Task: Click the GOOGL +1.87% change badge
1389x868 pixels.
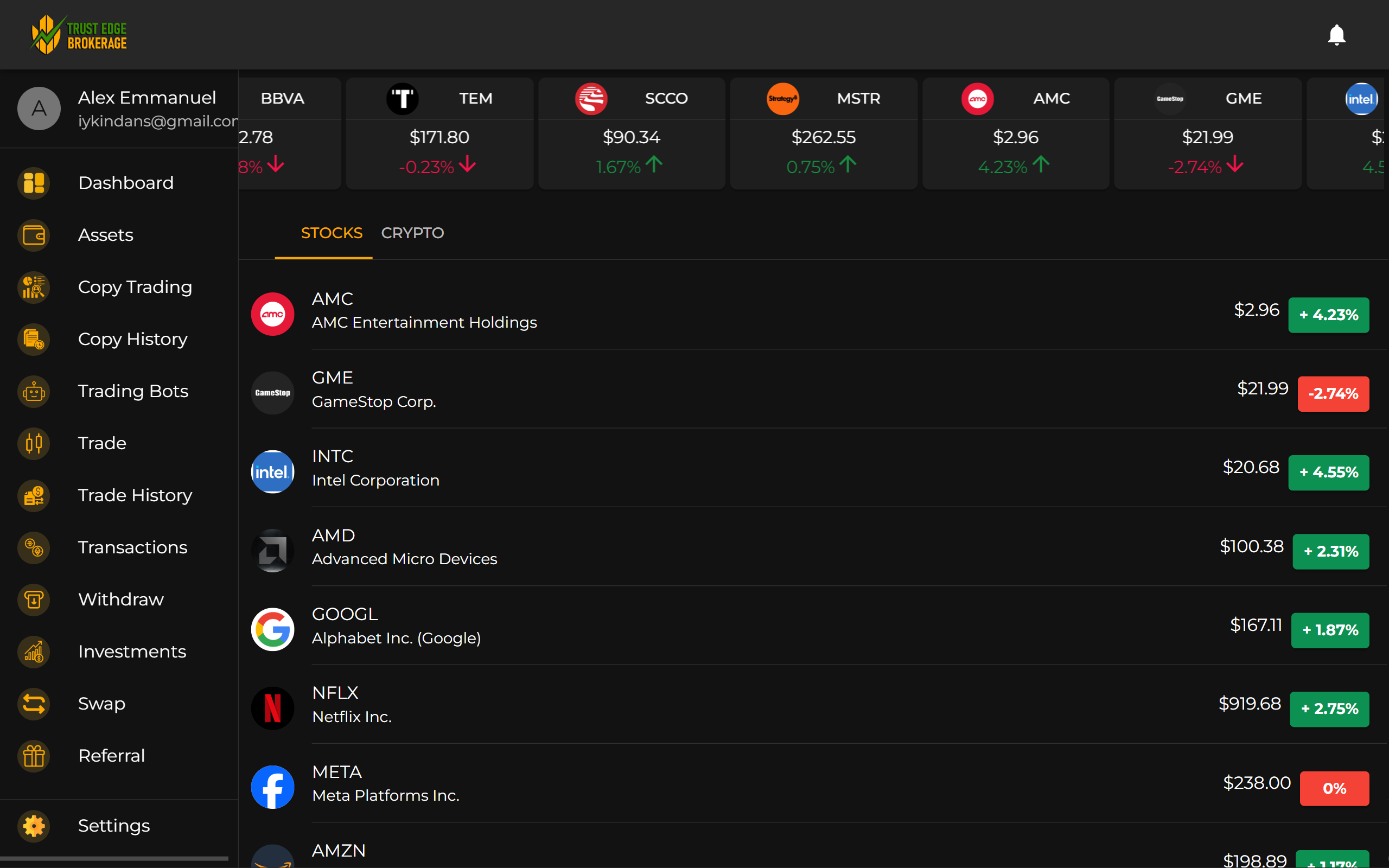Action: [x=1330, y=630]
